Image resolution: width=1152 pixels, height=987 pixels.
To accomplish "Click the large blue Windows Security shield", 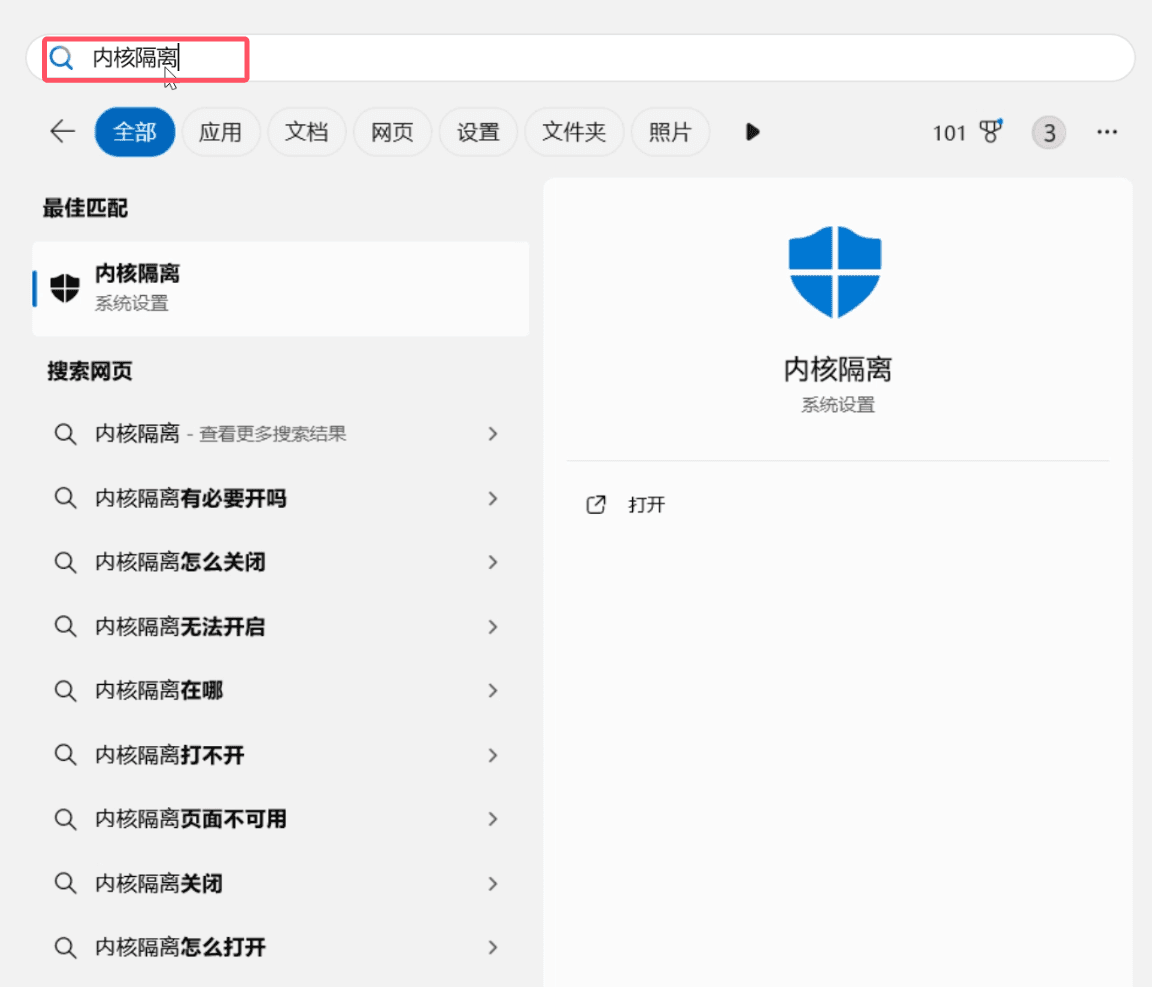I will click(835, 272).
